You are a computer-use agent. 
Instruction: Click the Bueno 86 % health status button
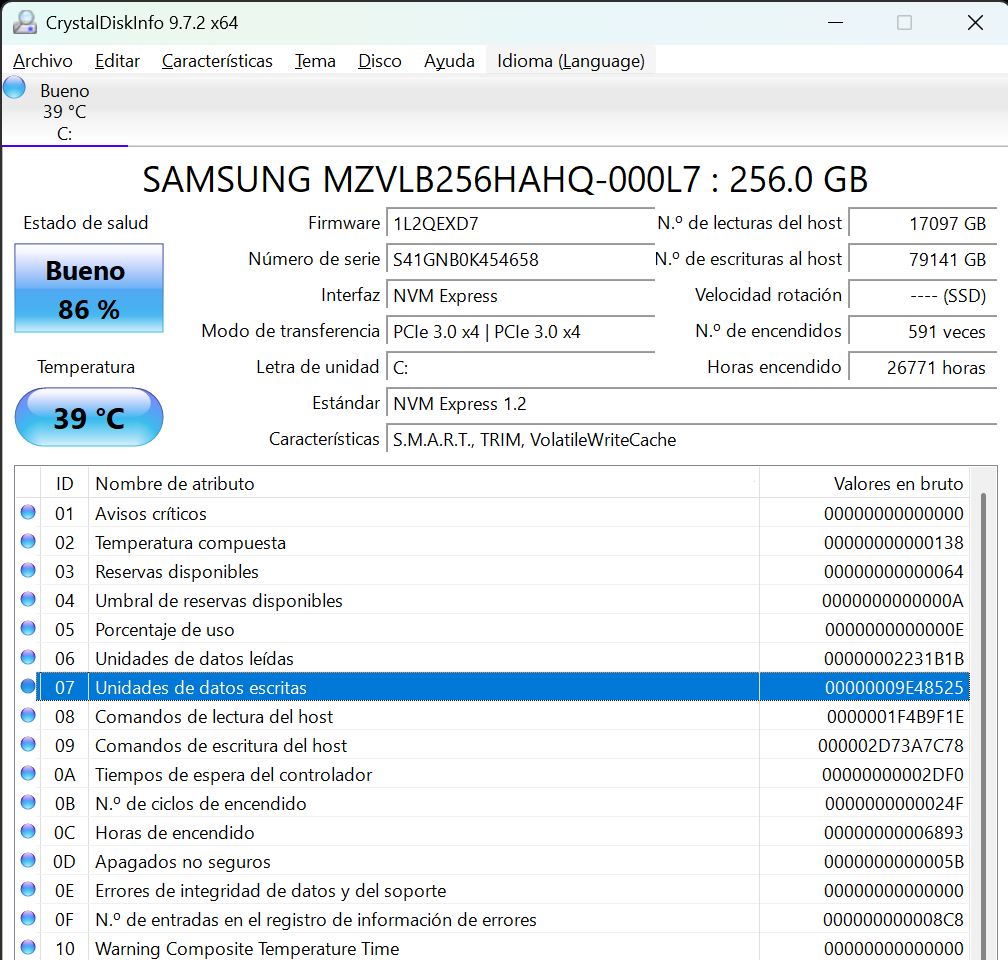tap(89, 288)
